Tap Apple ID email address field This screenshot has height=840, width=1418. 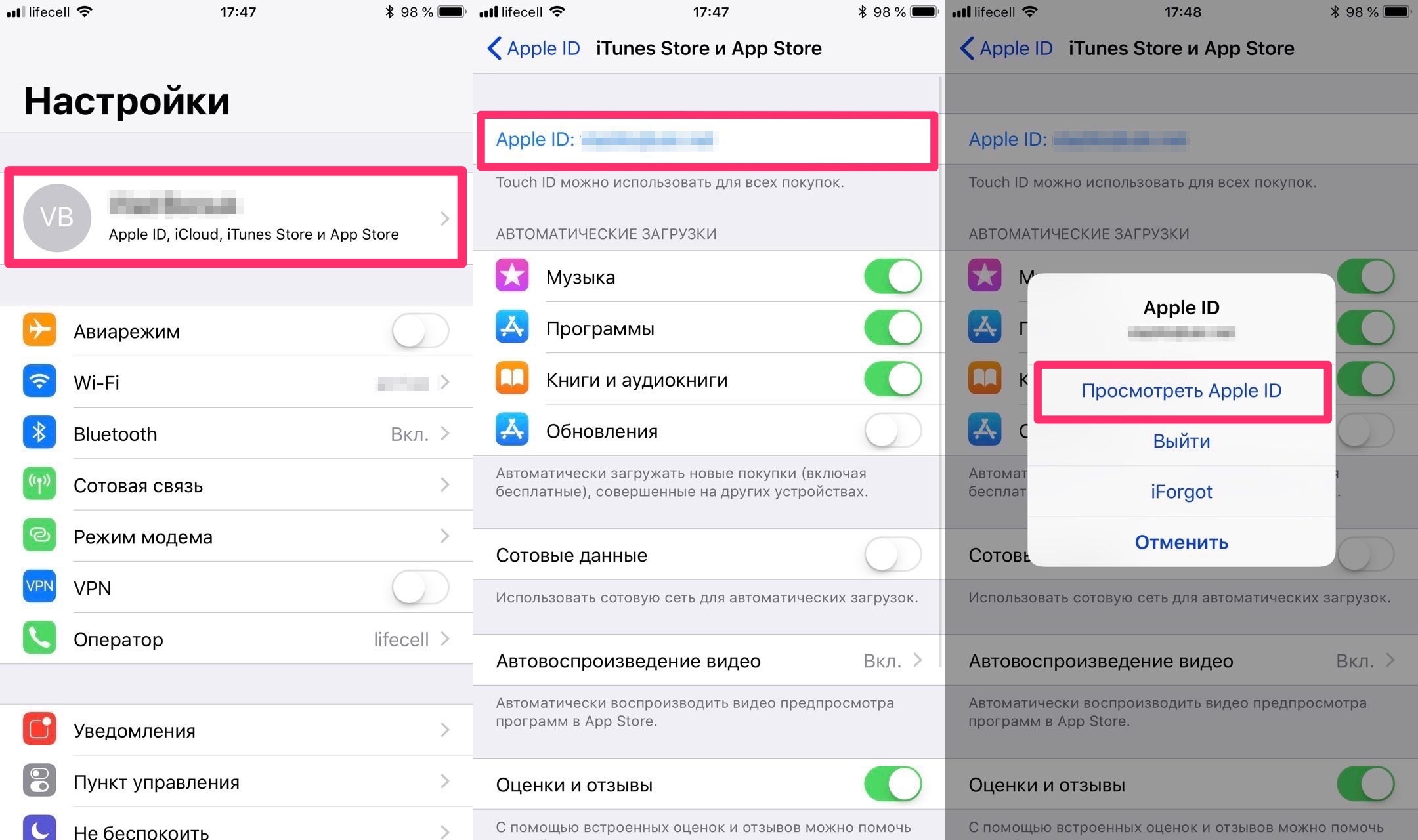click(709, 139)
